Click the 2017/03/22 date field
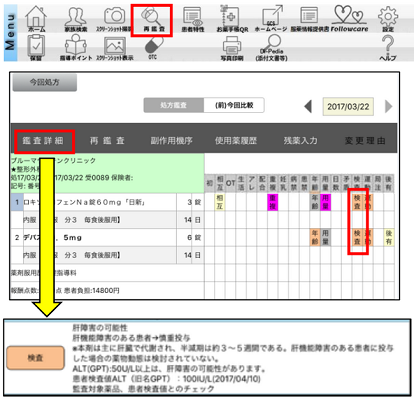414x400 pixels. point(348,107)
